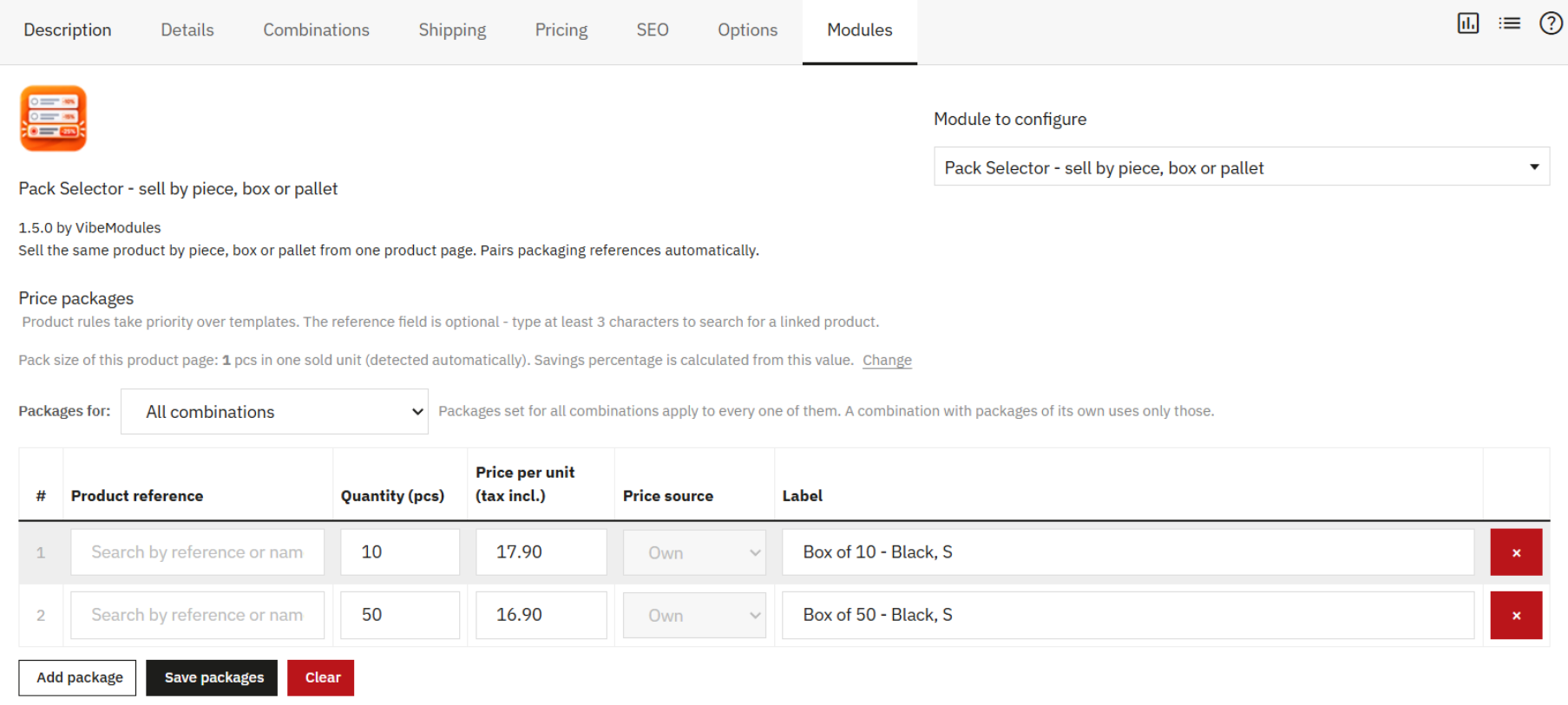Click the list view icon
The width and height of the screenshot is (1568, 705).
coord(1509,23)
